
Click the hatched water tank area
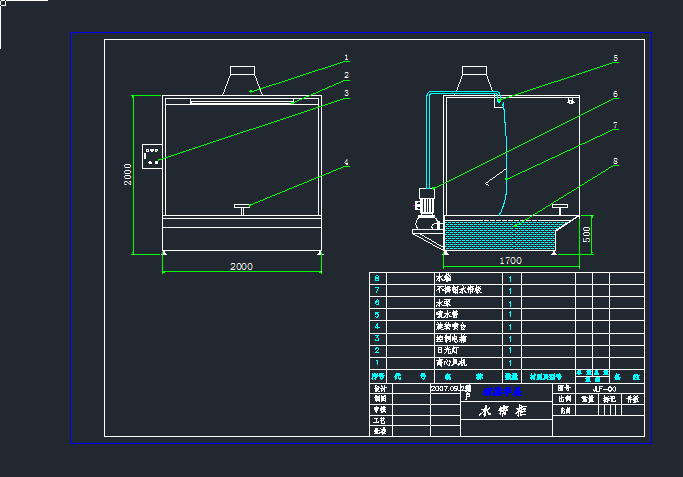click(498, 236)
